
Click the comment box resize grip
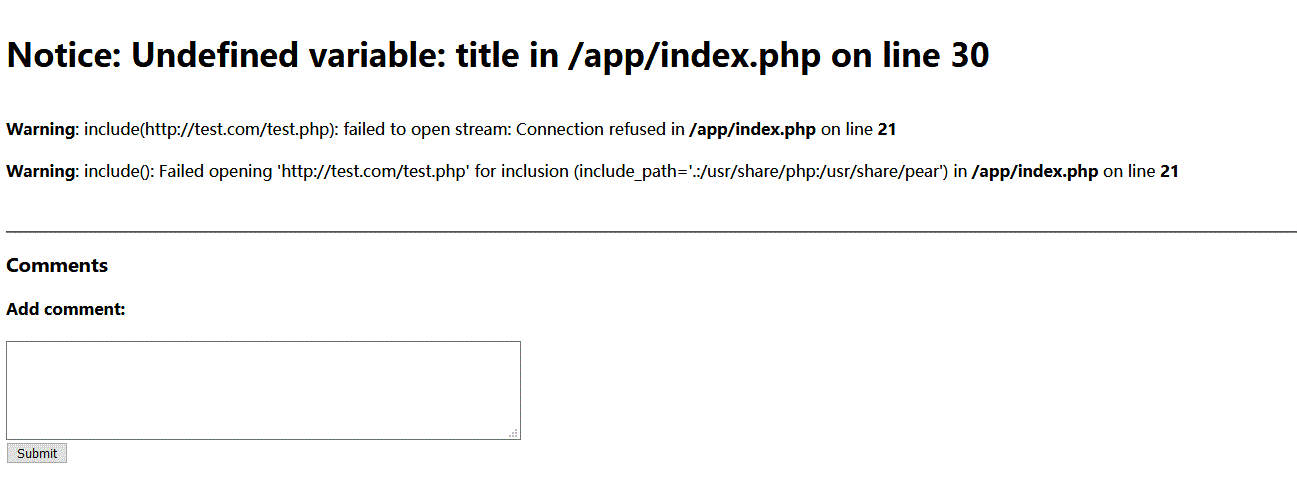[x=513, y=433]
